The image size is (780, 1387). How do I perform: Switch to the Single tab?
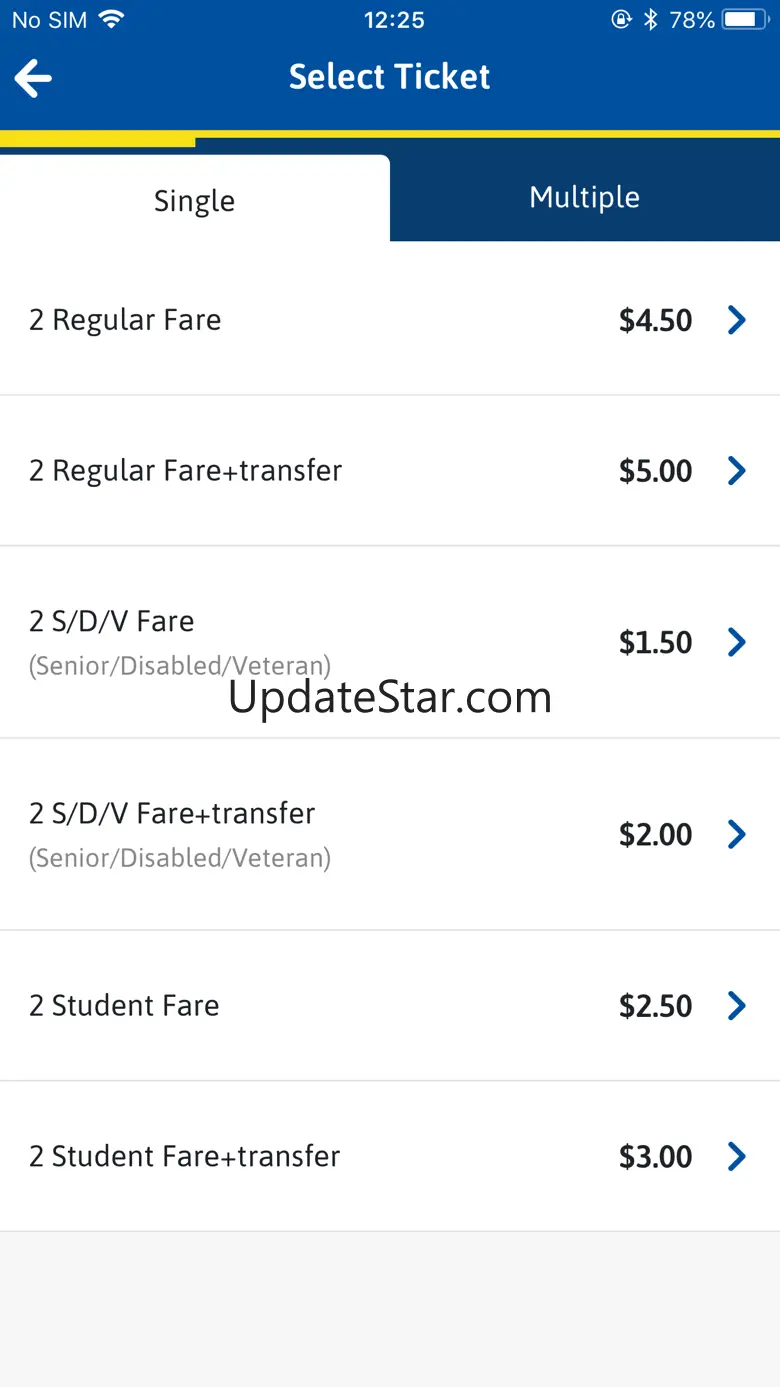[x=194, y=200]
